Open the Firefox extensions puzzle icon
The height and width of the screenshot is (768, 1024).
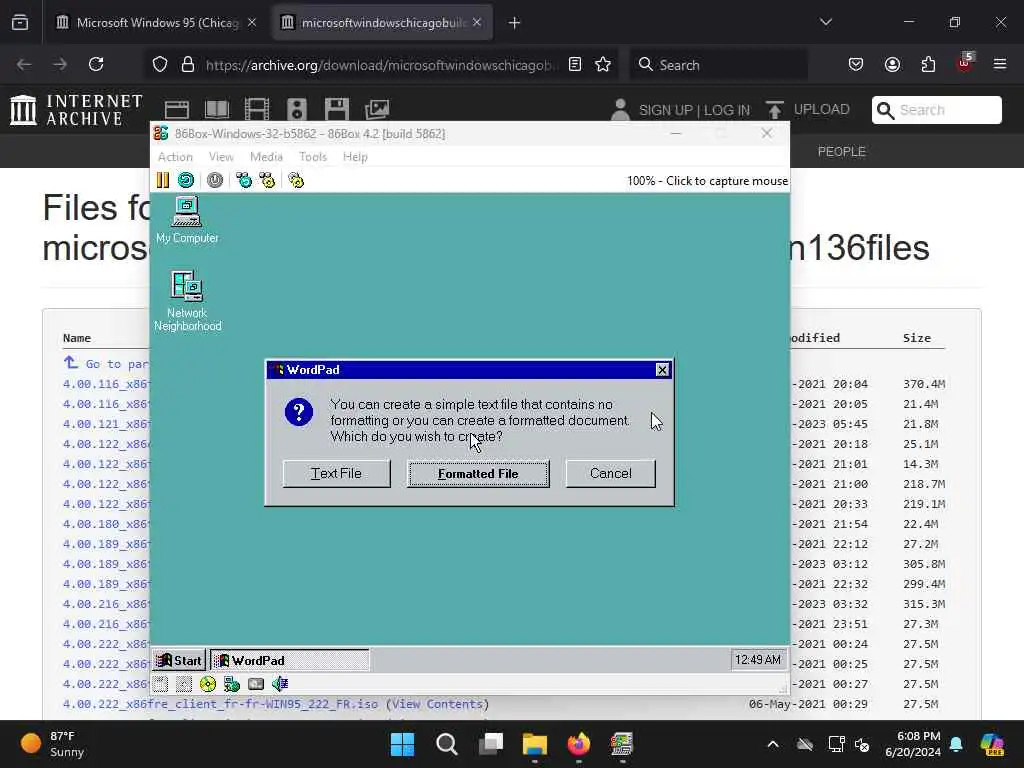coord(928,64)
